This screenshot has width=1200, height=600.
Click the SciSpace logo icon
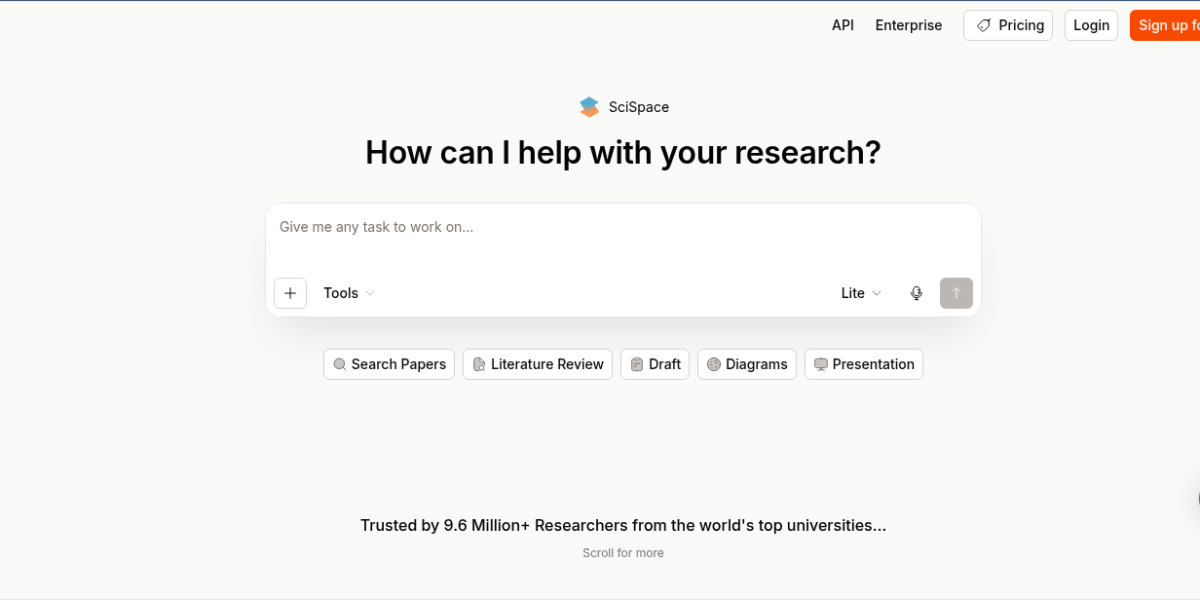[589, 107]
